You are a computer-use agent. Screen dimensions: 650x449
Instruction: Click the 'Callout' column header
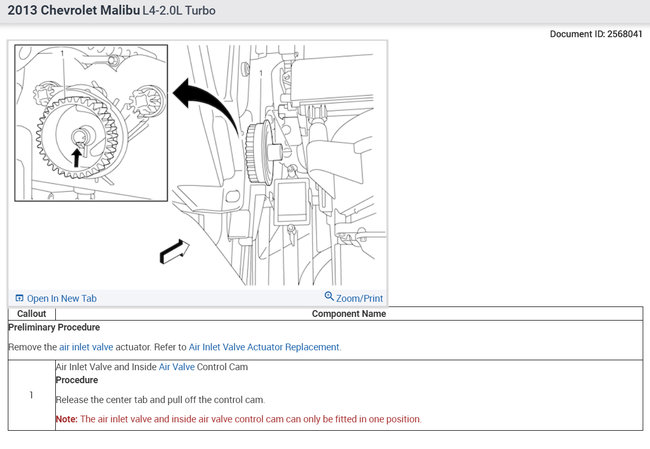click(32, 314)
